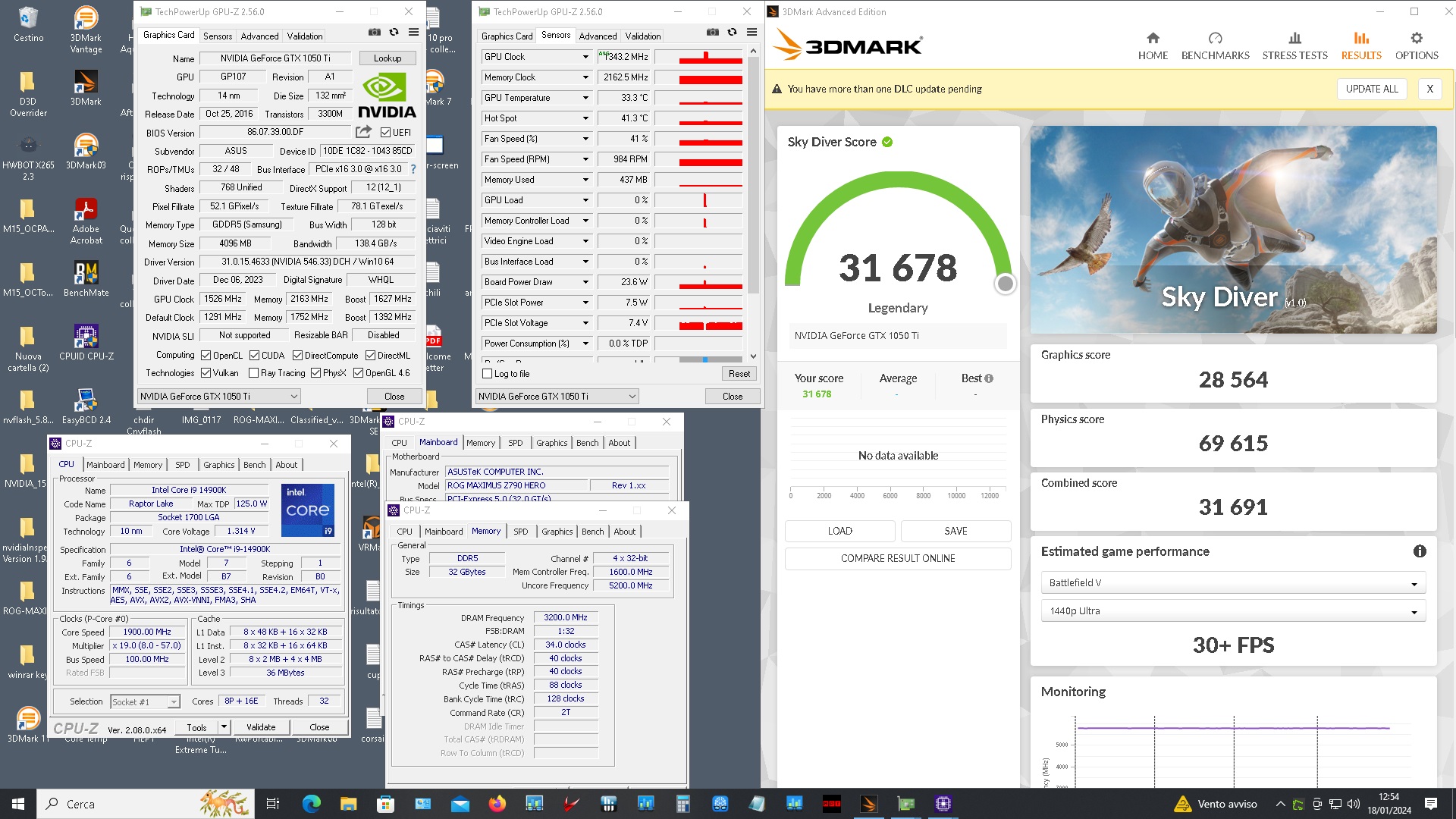This screenshot has height=819, width=1456.
Task: Open the Battlefield V game dropdown
Action: [x=1233, y=583]
